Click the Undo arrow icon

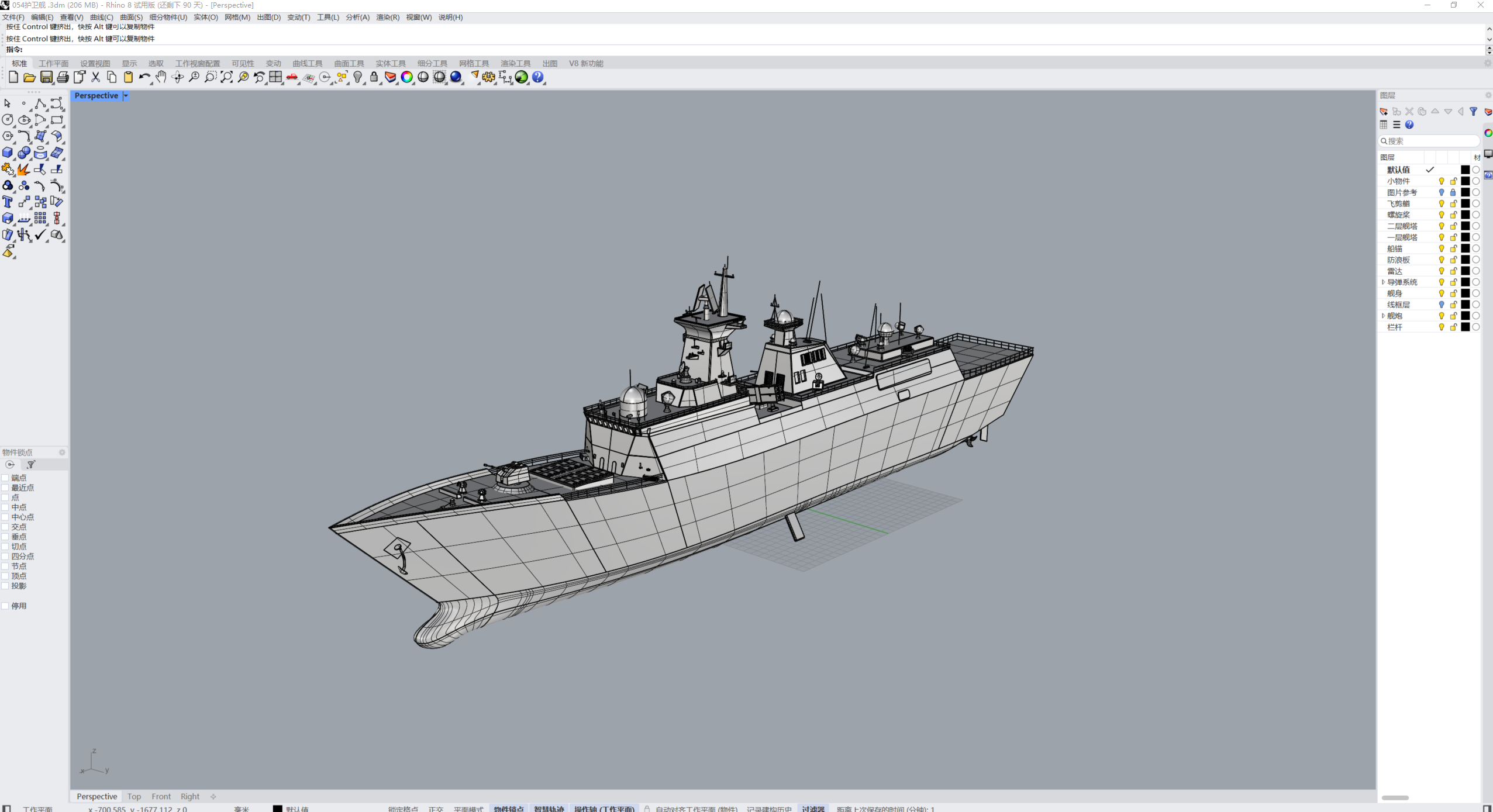click(144, 77)
